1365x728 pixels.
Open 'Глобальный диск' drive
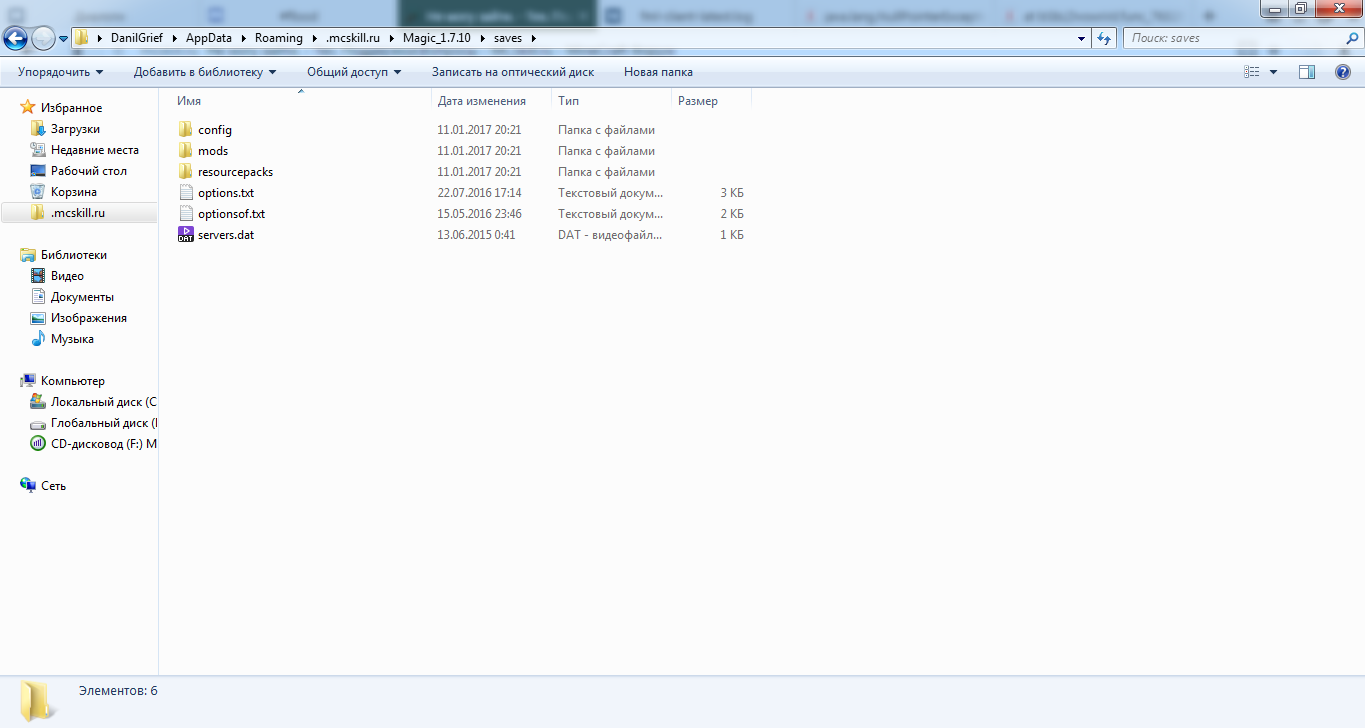point(104,423)
